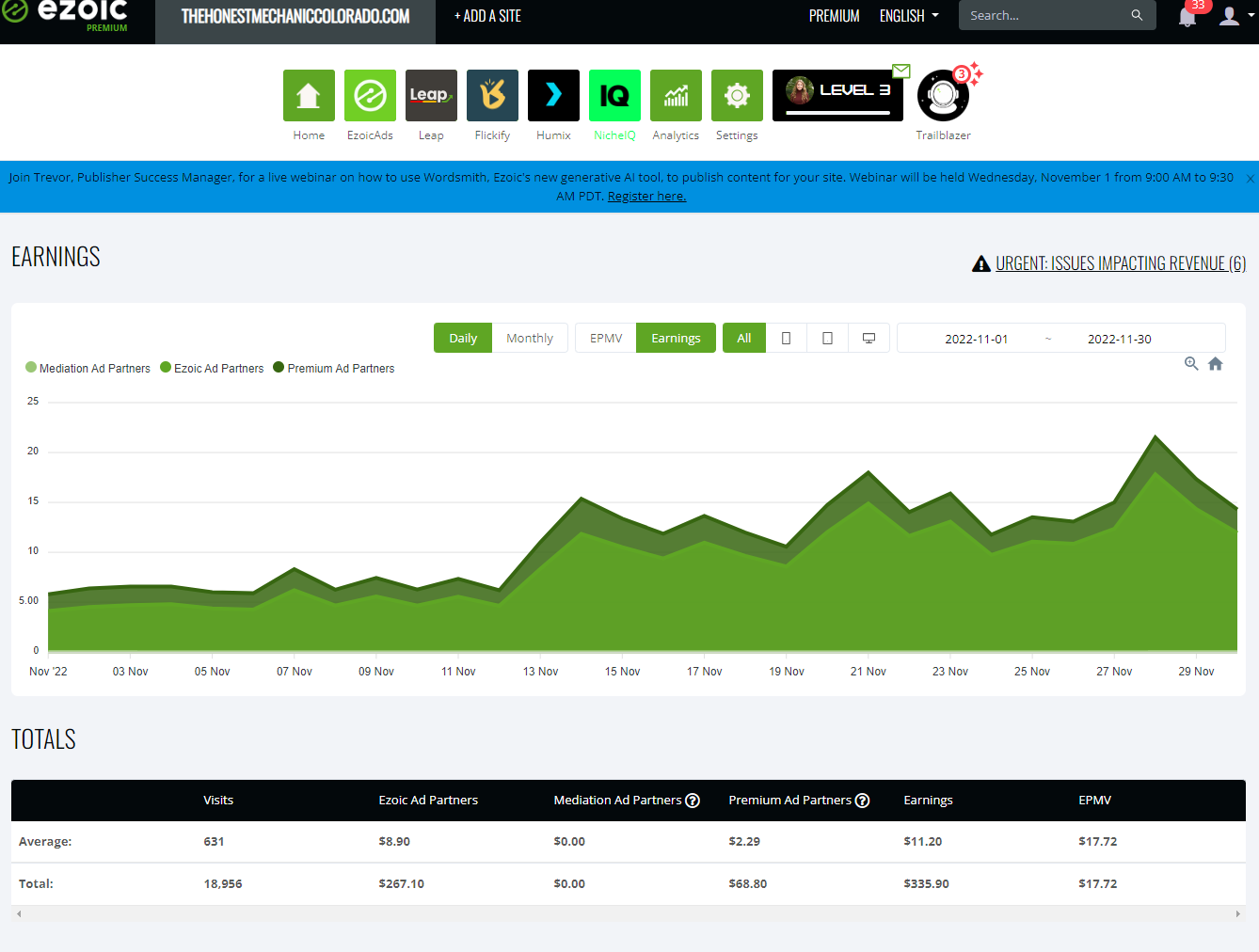Click total visits value 18,956
This screenshot has height=952, width=1259.
pyautogui.click(x=223, y=884)
